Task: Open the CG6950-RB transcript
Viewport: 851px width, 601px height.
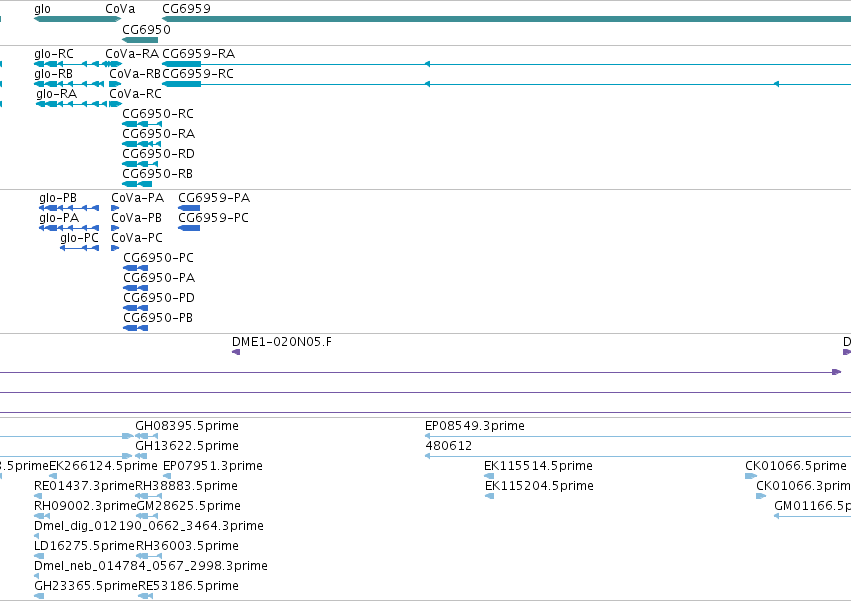Action: click(x=157, y=174)
